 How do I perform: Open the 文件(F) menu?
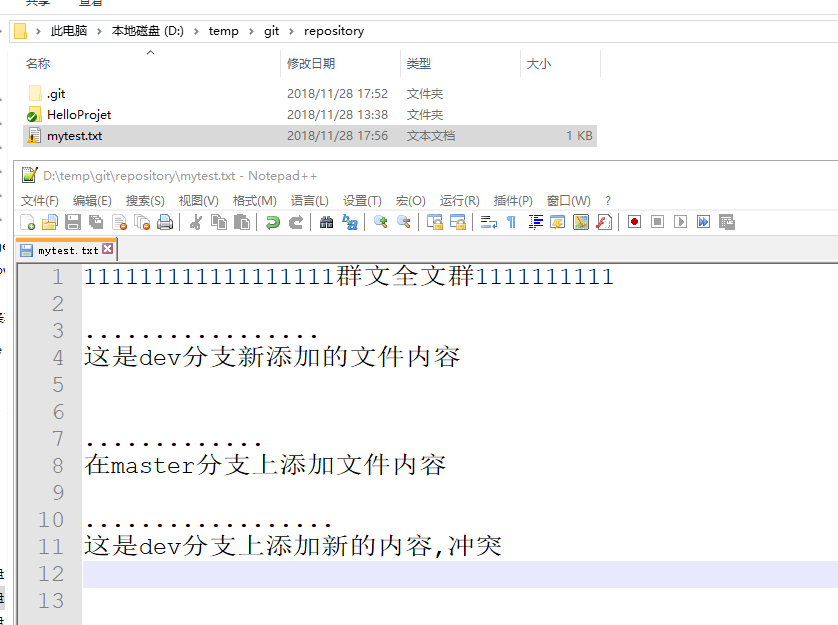point(40,201)
